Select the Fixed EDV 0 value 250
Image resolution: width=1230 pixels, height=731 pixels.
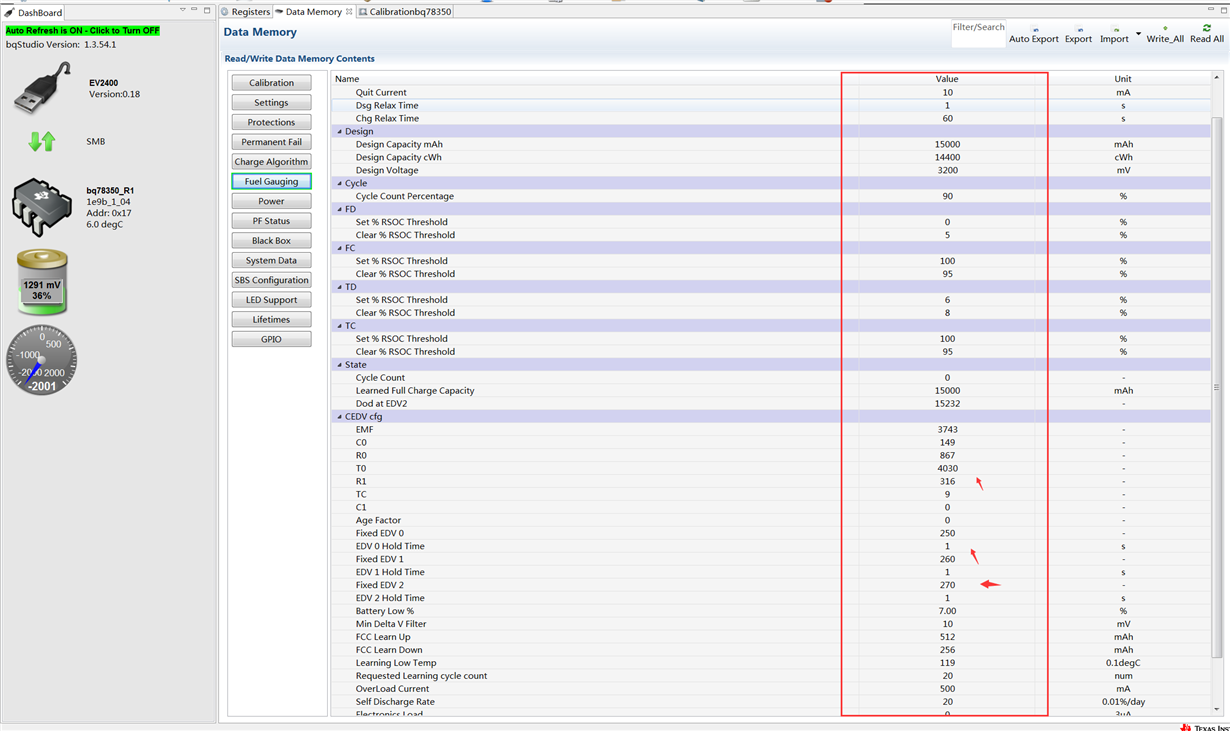point(947,534)
